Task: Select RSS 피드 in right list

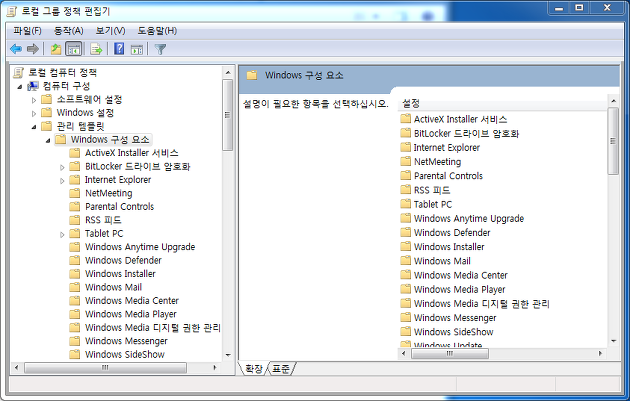Action: click(x=432, y=190)
